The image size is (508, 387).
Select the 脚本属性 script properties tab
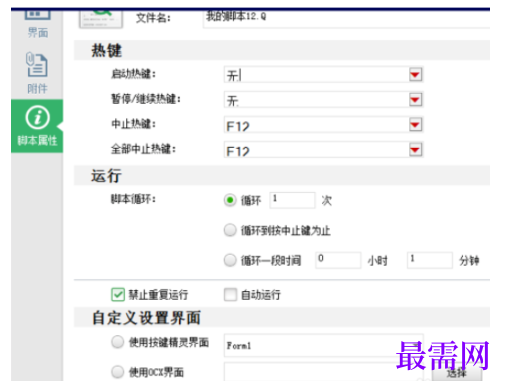point(37,126)
